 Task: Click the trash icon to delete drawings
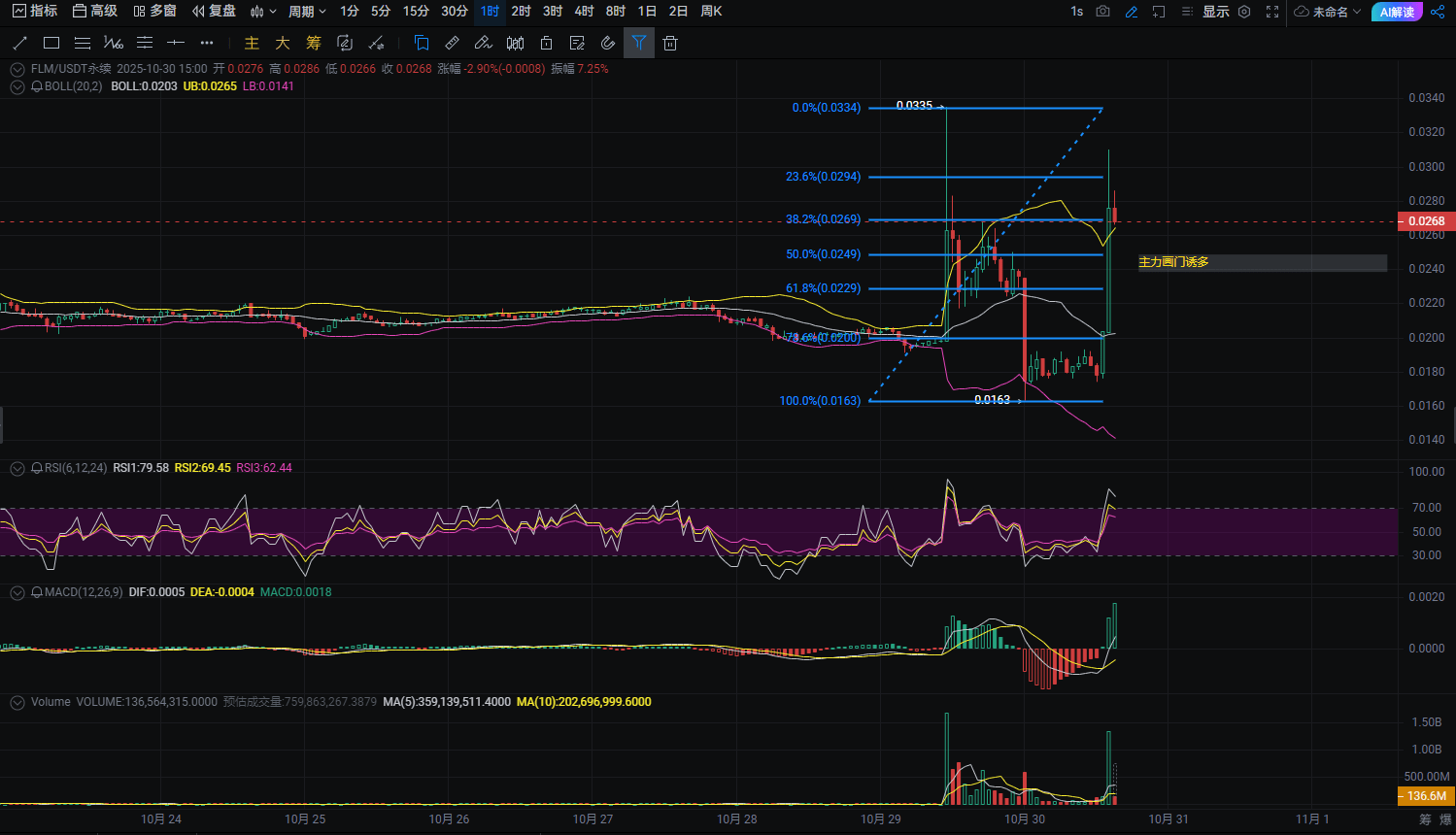(670, 43)
